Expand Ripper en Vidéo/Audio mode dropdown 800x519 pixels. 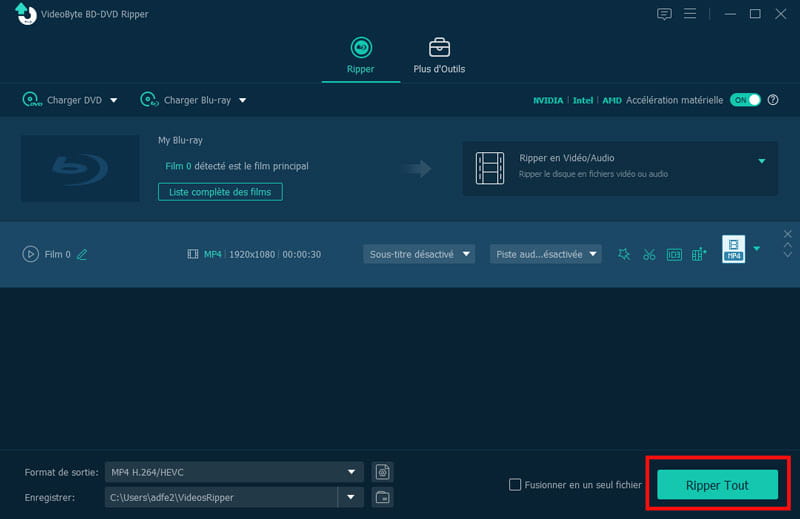761,161
